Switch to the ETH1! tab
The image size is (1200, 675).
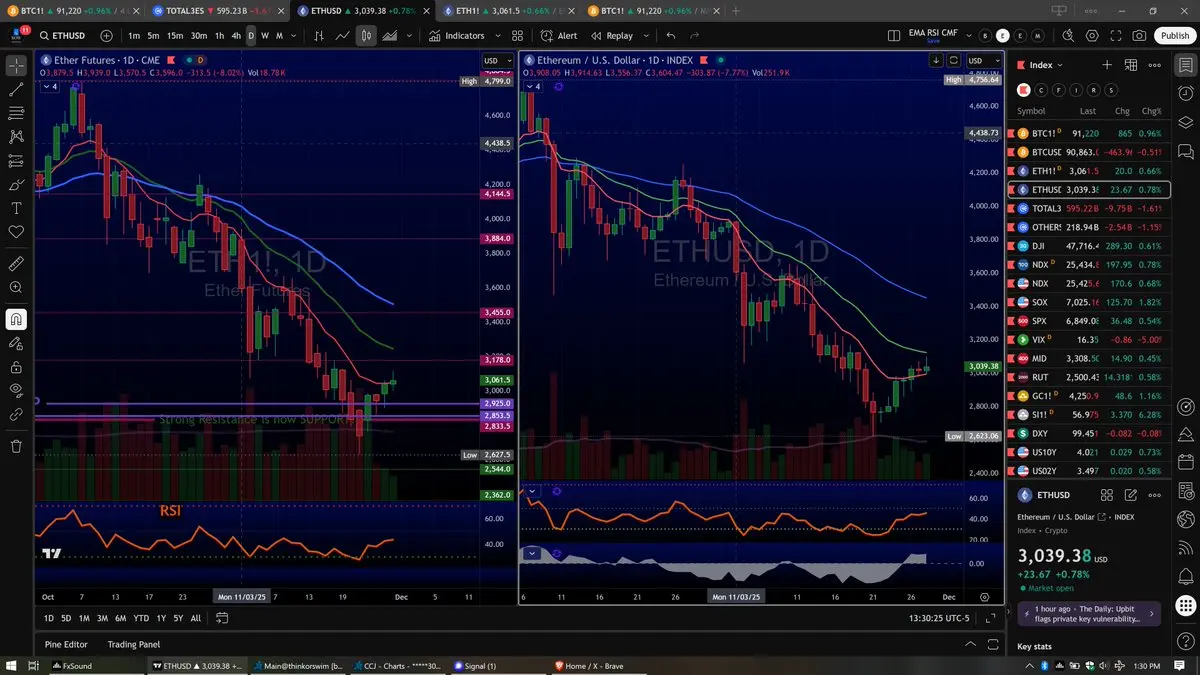pyautogui.click(x=506, y=10)
